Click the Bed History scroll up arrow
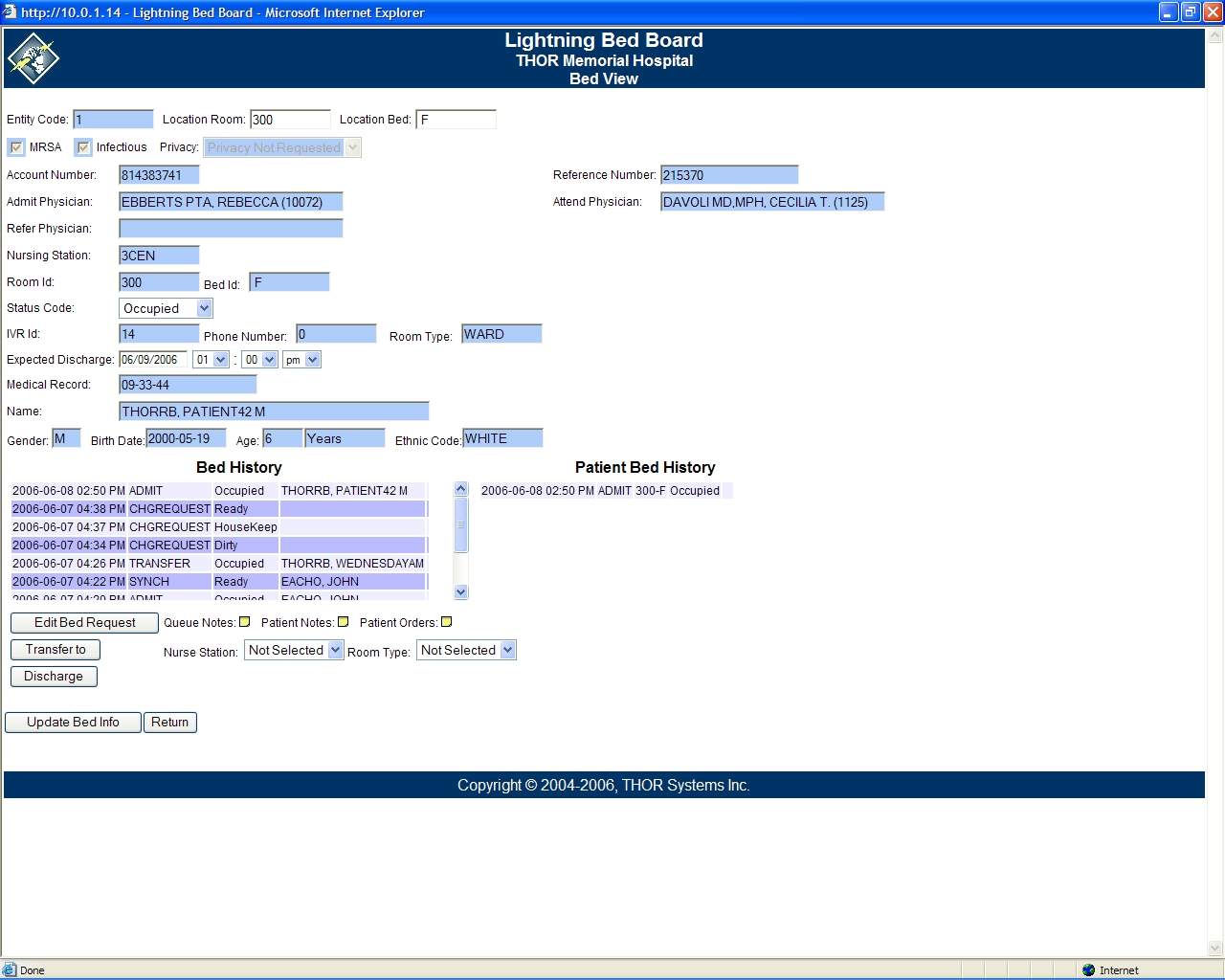Image resolution: width=1225 pixels, height=980 pixels. click(461, 489)
